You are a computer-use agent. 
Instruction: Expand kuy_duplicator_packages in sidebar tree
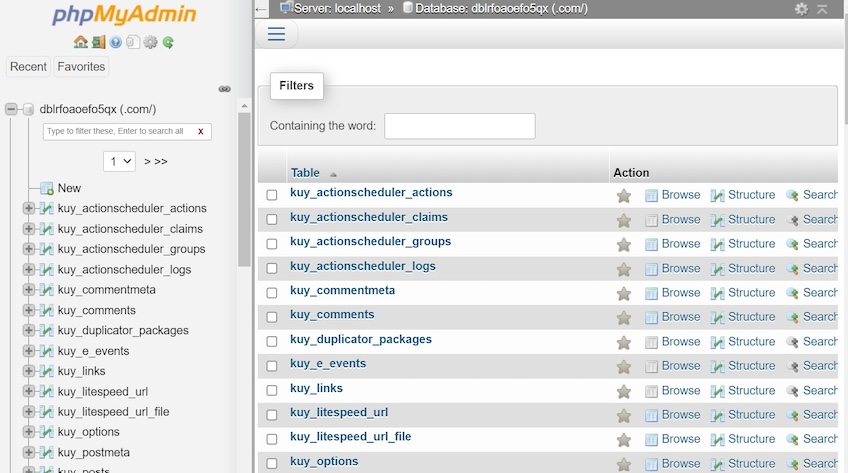tap(29, 330)
